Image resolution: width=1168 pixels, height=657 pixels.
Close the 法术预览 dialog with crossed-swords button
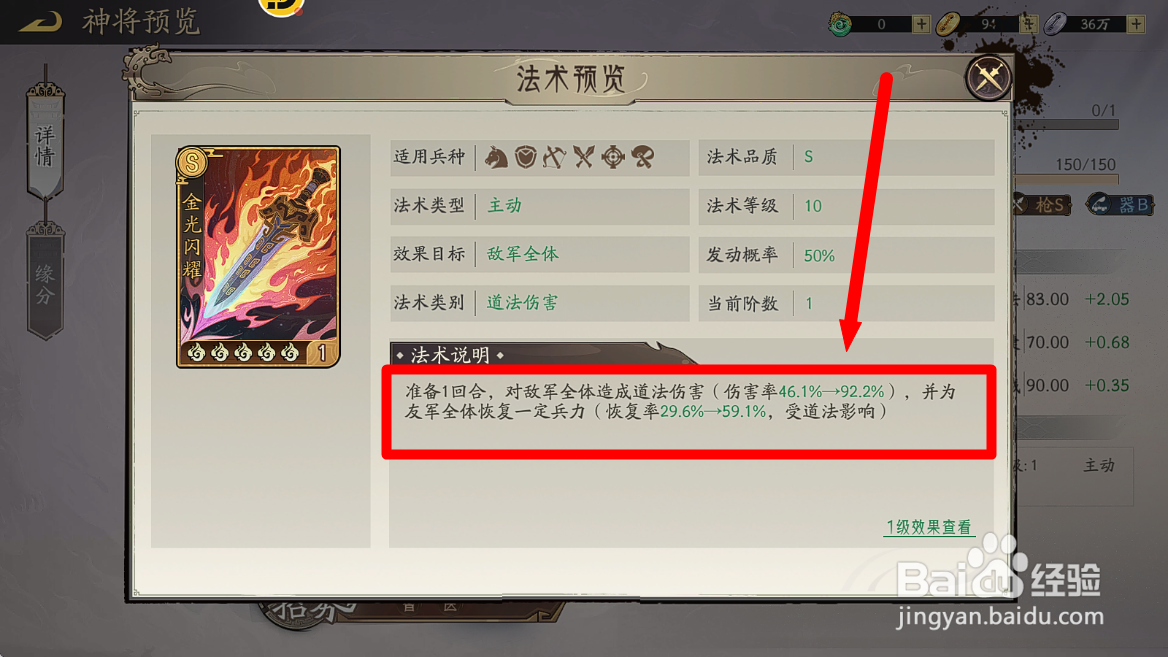[988, 77]
